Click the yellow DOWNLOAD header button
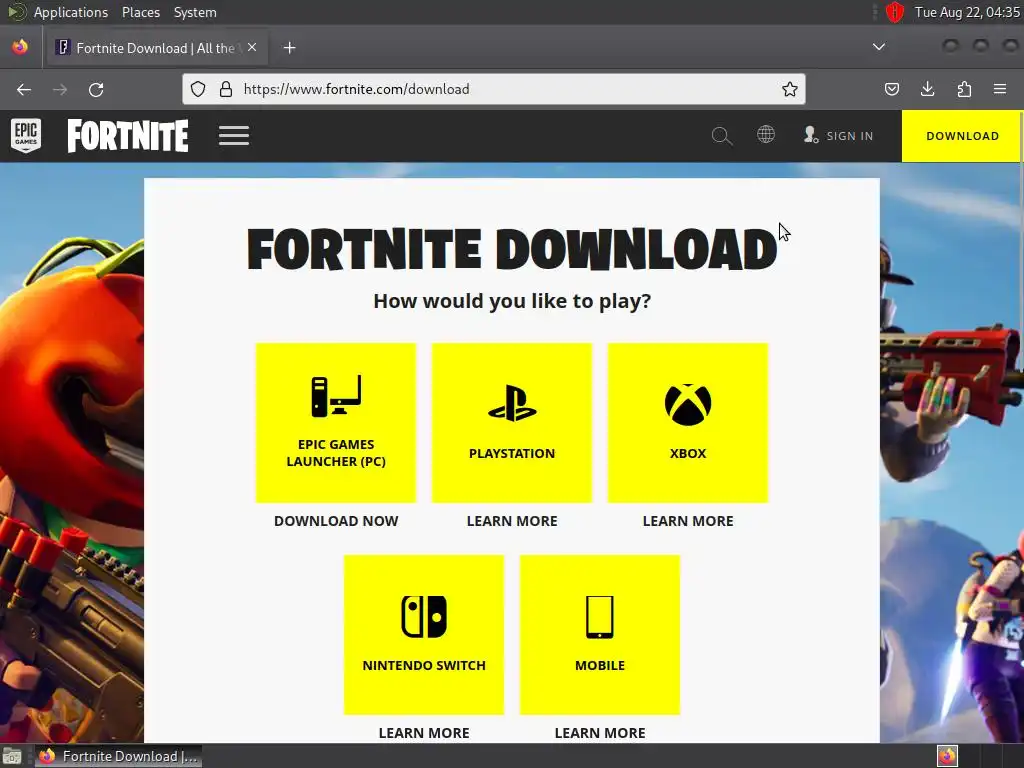Screen dimensions: 1024x768 (x=962, y=136)
